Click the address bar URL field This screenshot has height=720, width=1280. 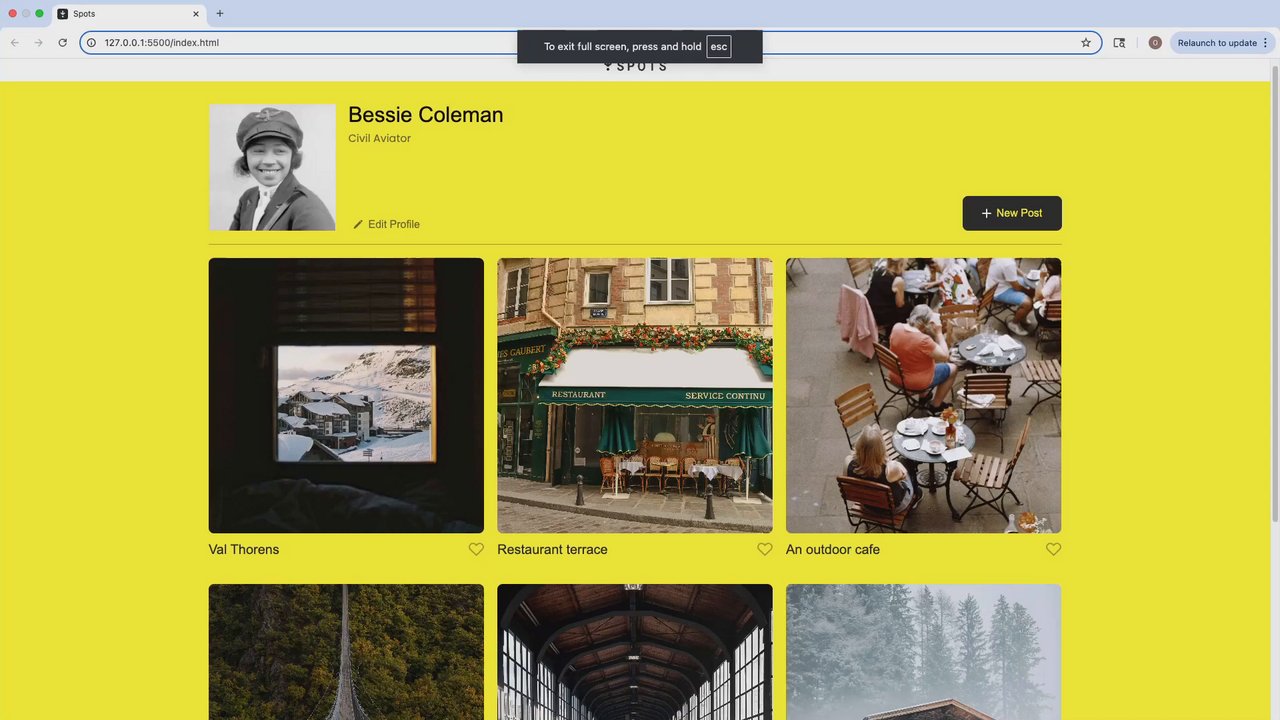[590, 43]
